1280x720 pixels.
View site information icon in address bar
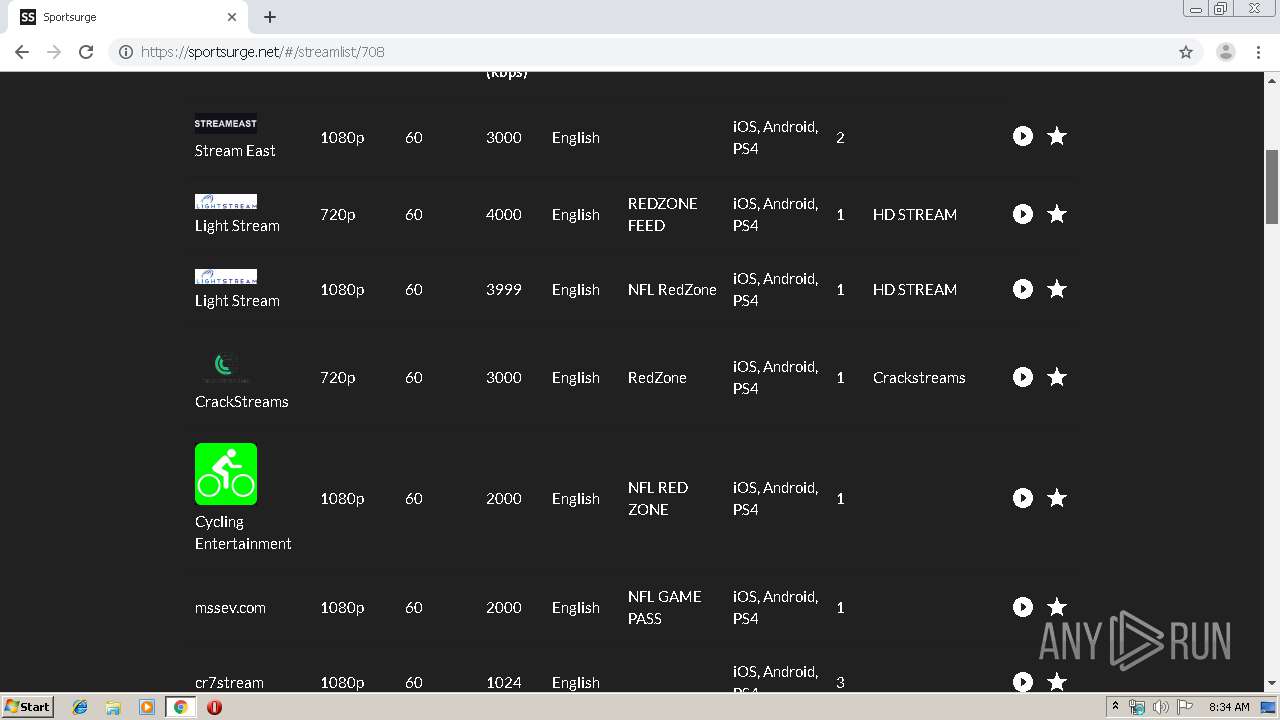pos(126,52)
